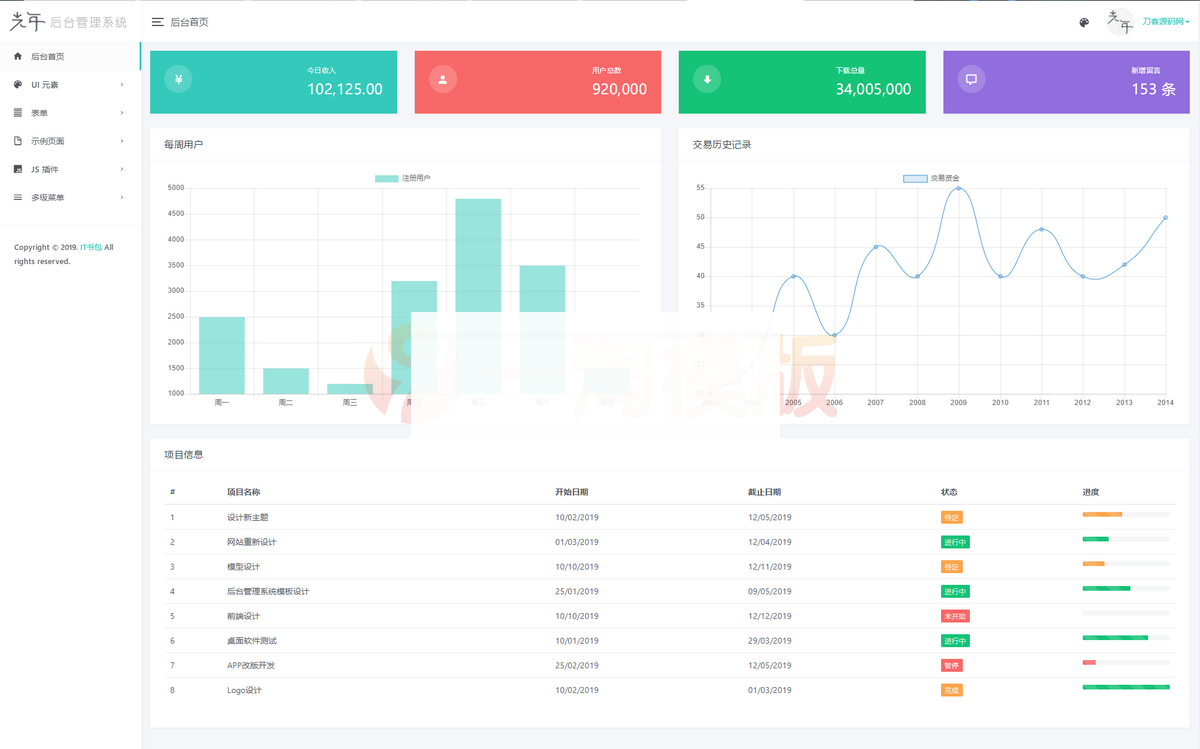
Task: Expand the 表单 sidebar submenu arrow
Action: [x=122, y=113]
